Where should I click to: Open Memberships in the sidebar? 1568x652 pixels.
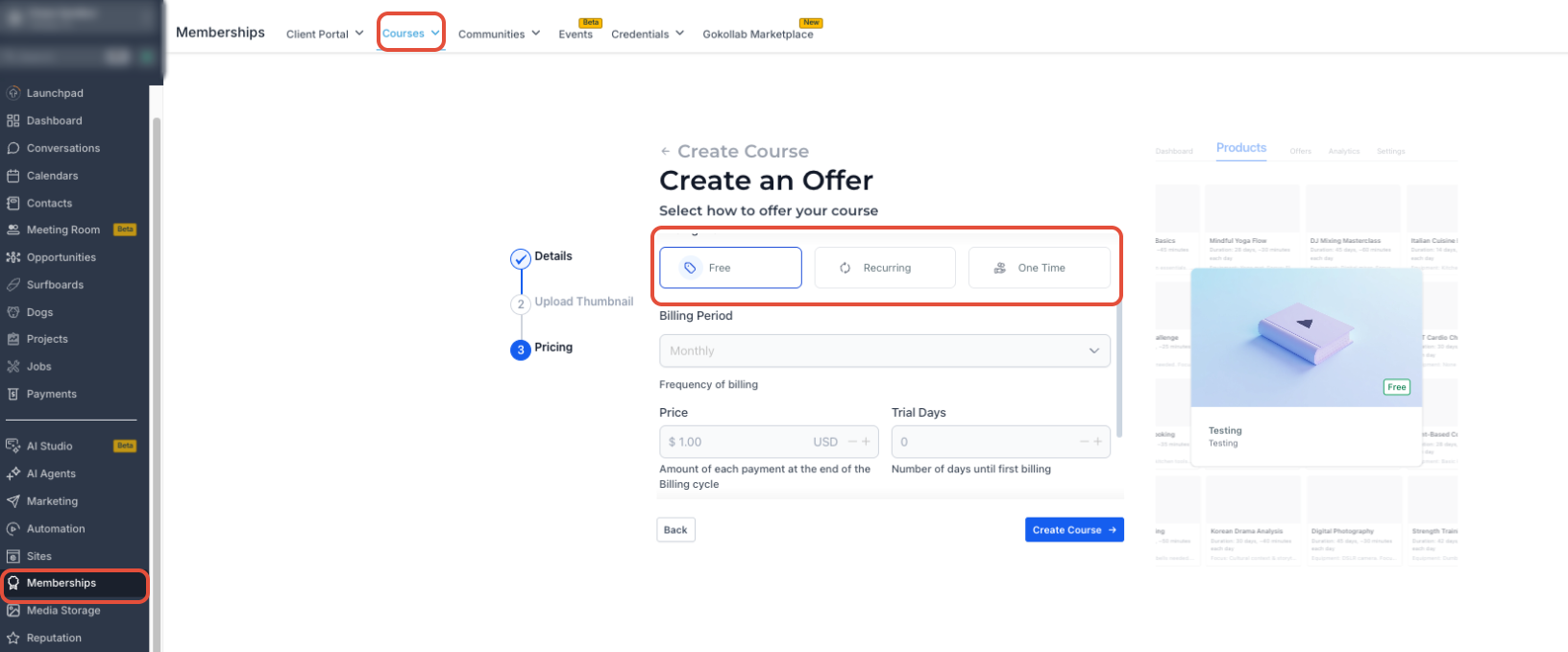click(x=75, y=583)
